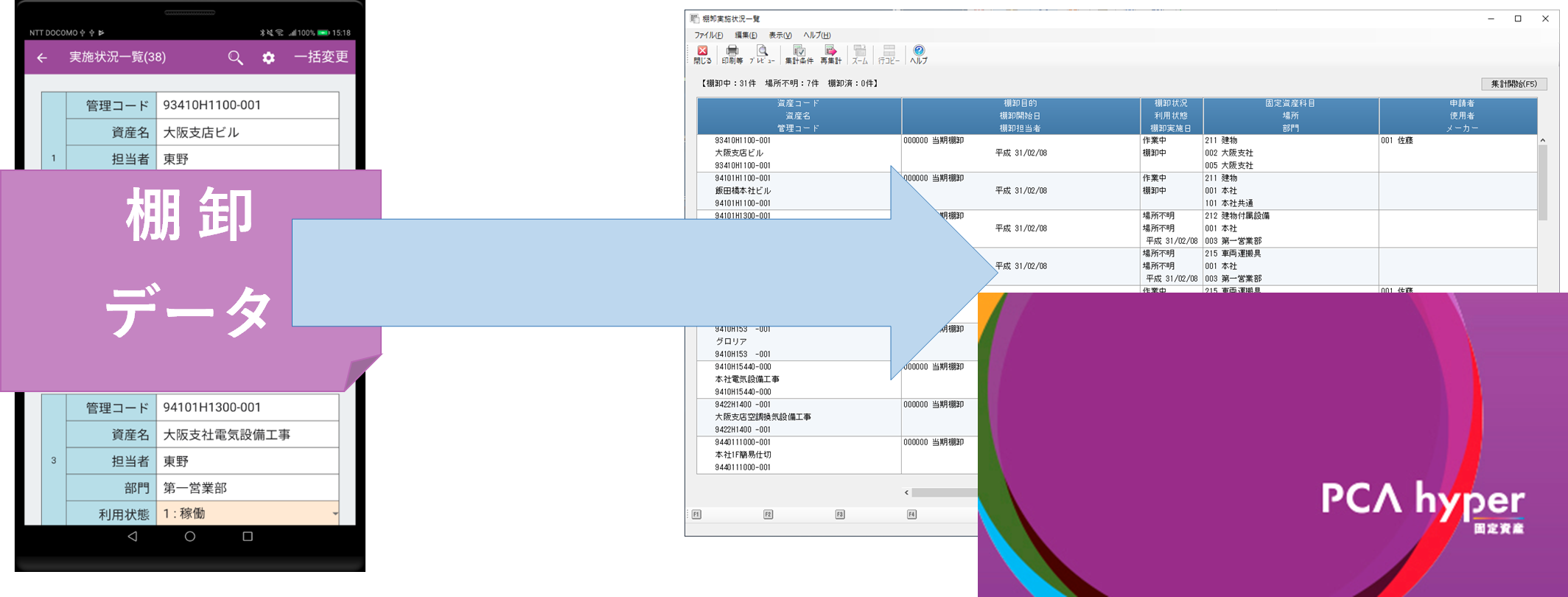Select the row 本社電気設備工事
1568x597 pixels.
tap(747, 380)
